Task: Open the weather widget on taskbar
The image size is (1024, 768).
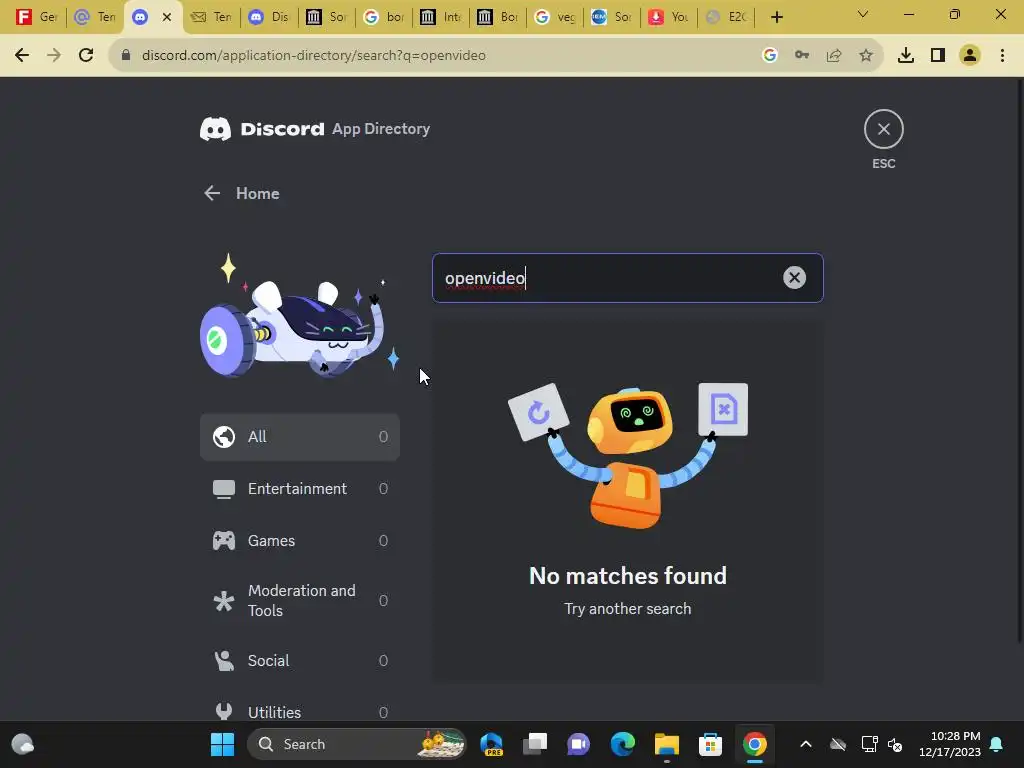Action: pos(23,744)
